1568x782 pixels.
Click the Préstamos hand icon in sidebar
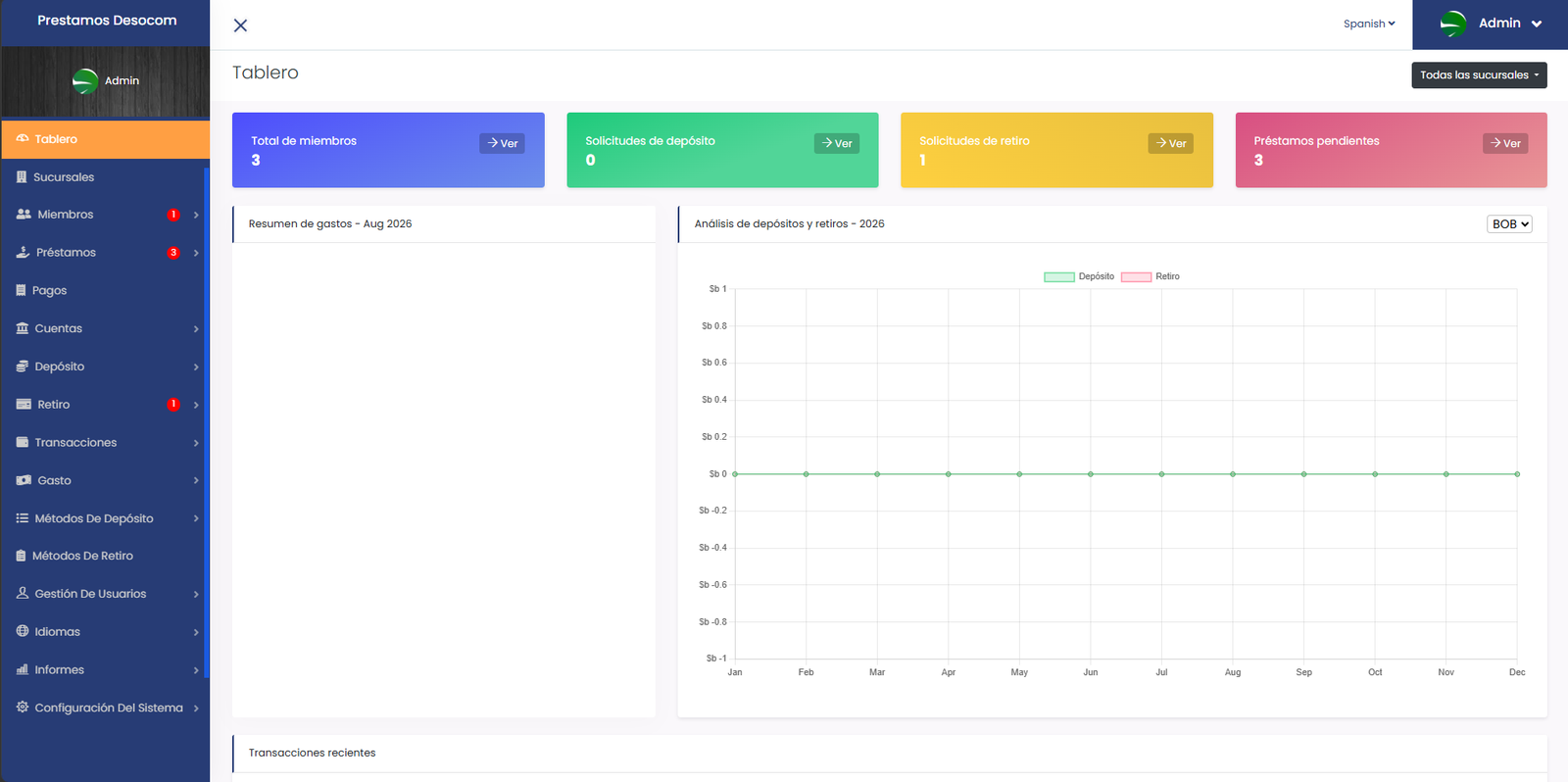23,253
